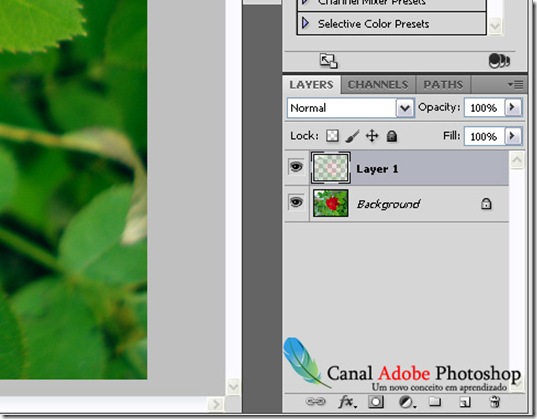This screenshot has height=419, width=537.
Task: Open the Opacity slider arrow
Action: pyautogui.click(x=513, y=108)
